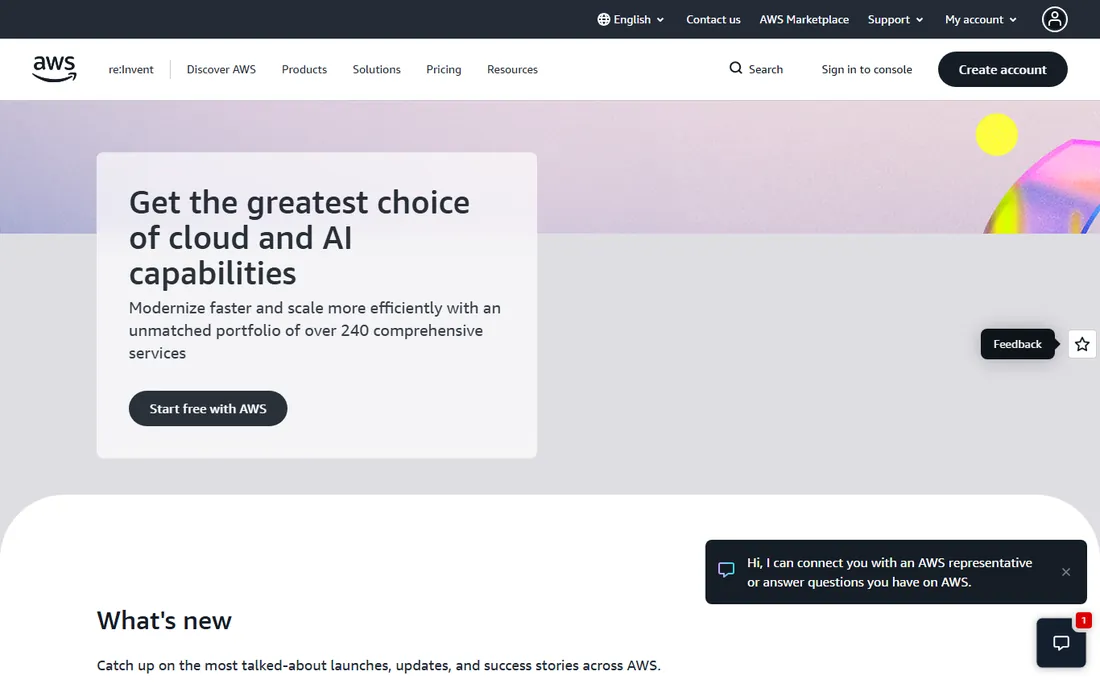
Task: Open the Pricing menu
Action: (x=443, y=69)
